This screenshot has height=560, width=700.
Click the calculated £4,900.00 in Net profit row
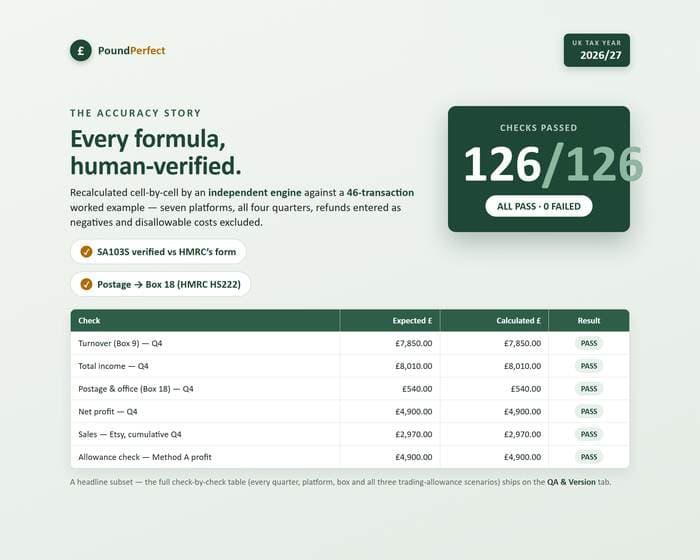(x=522, y=412)
